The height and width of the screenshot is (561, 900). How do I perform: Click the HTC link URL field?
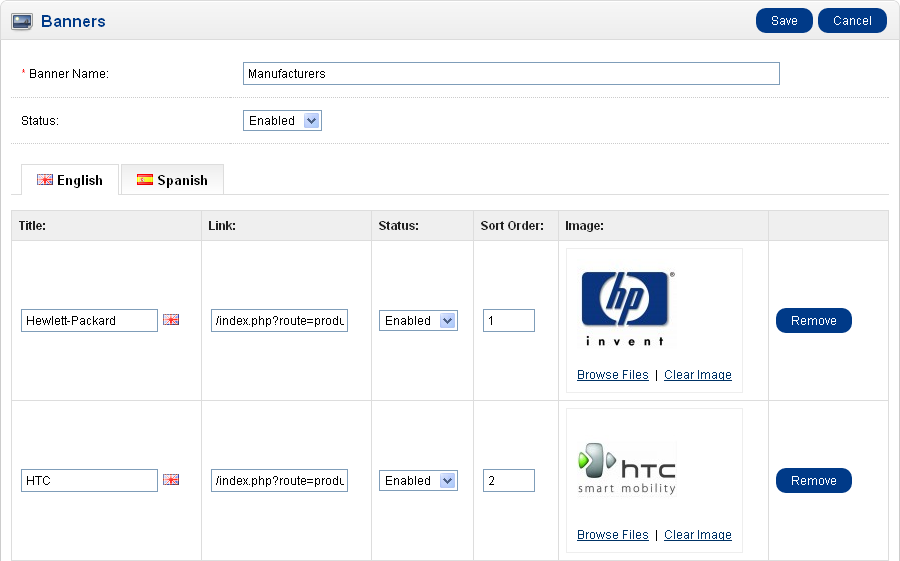point(280,481)
